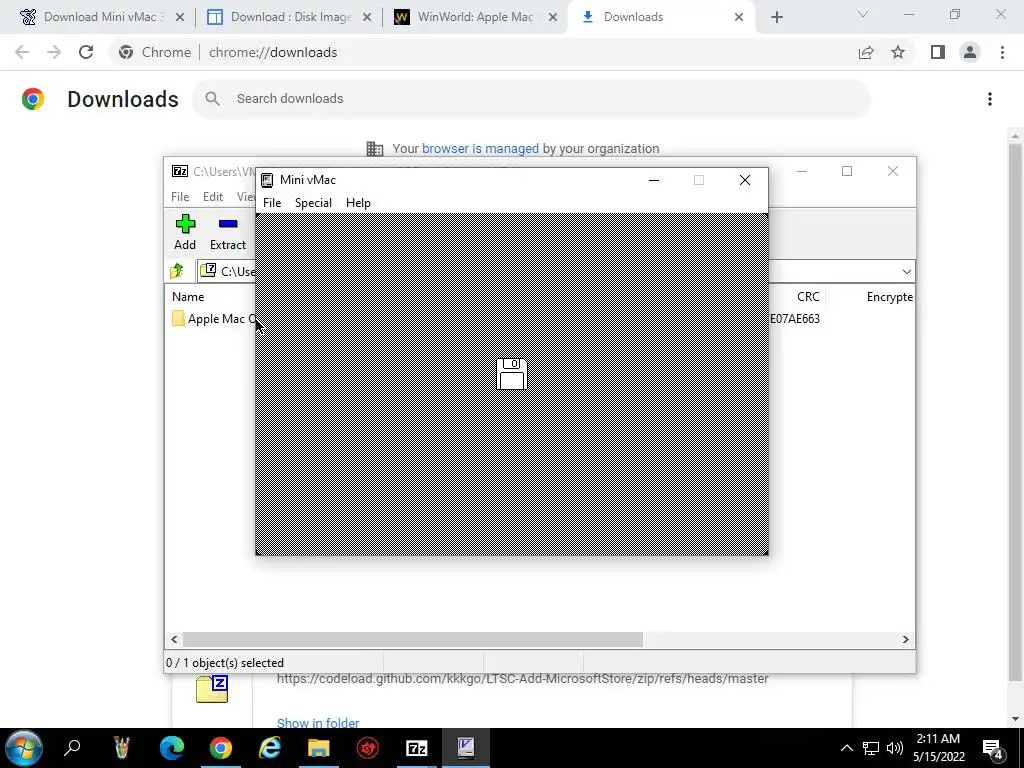1024x768 pixels.
Task: Click the network tray icon
Action: point(871,748)
